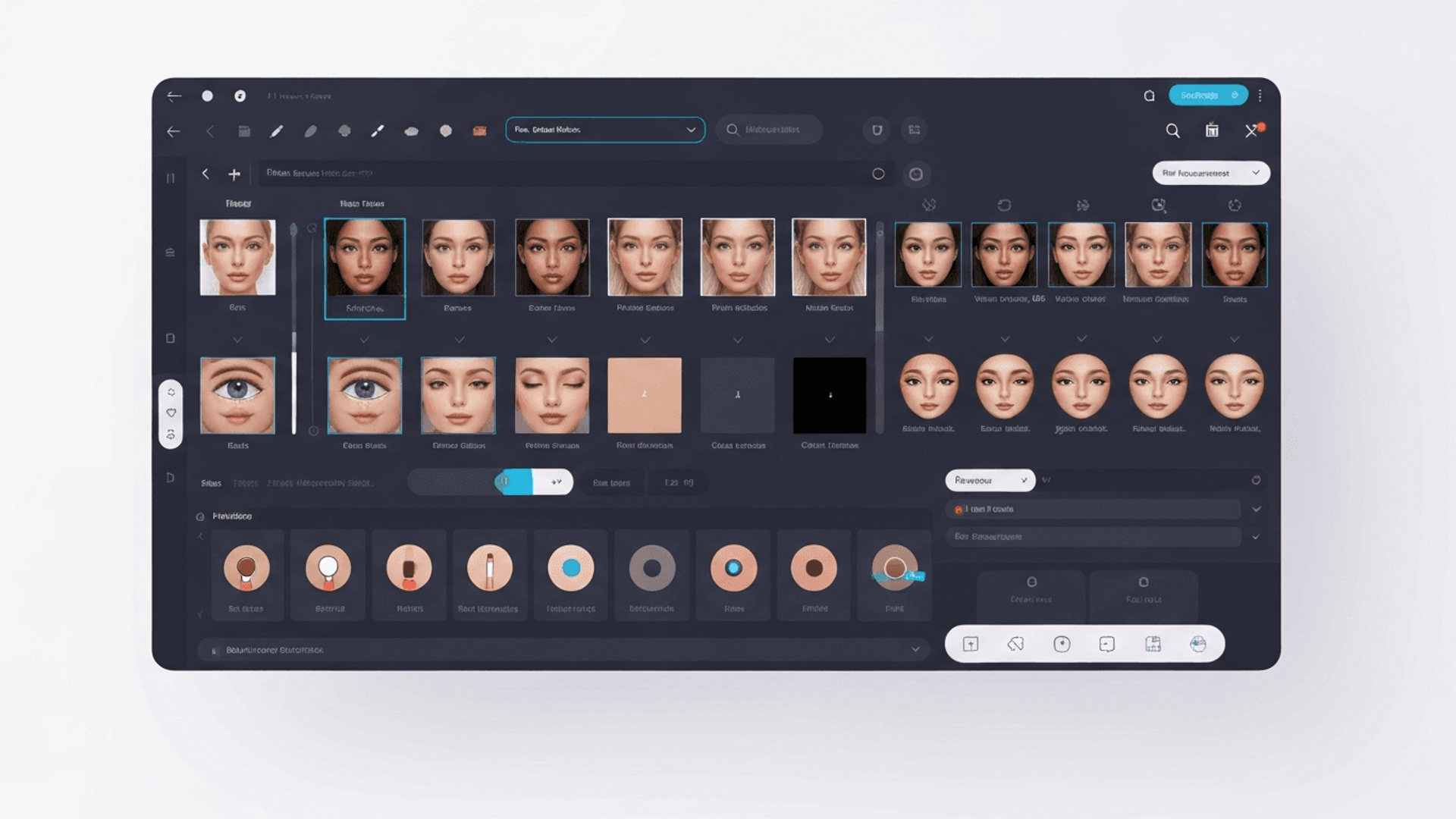Expand the chevron on the long bottom bar

click(915, 649)
